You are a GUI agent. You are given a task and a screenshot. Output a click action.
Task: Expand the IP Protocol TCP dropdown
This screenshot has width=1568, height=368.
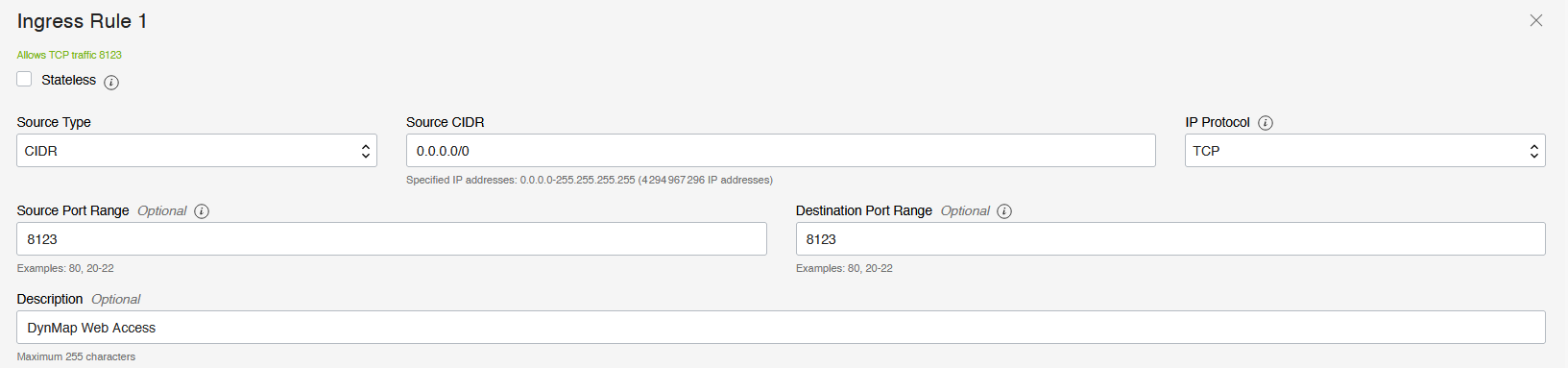point(1365,151)
